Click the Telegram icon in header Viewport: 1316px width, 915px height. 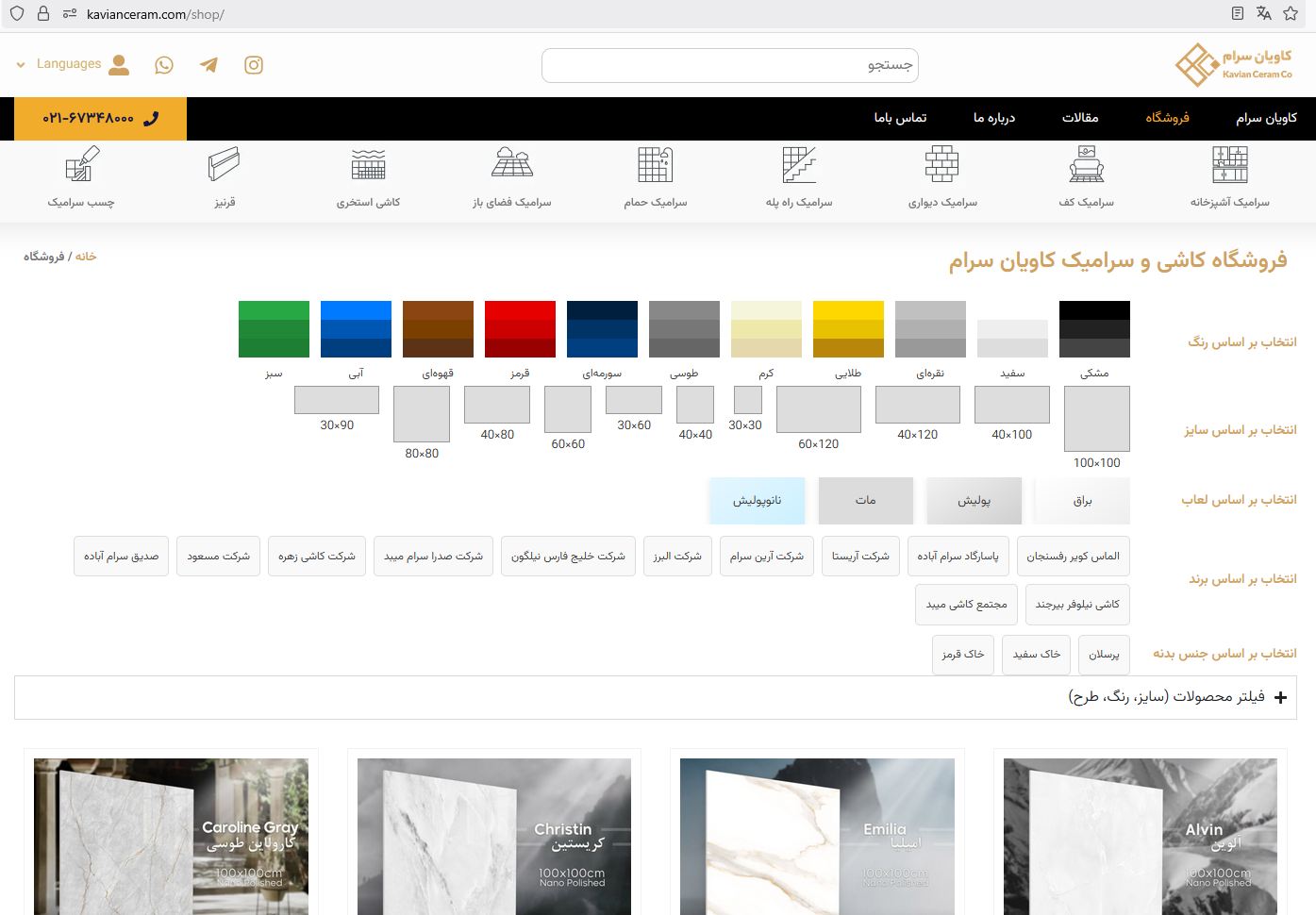[208, 65]
